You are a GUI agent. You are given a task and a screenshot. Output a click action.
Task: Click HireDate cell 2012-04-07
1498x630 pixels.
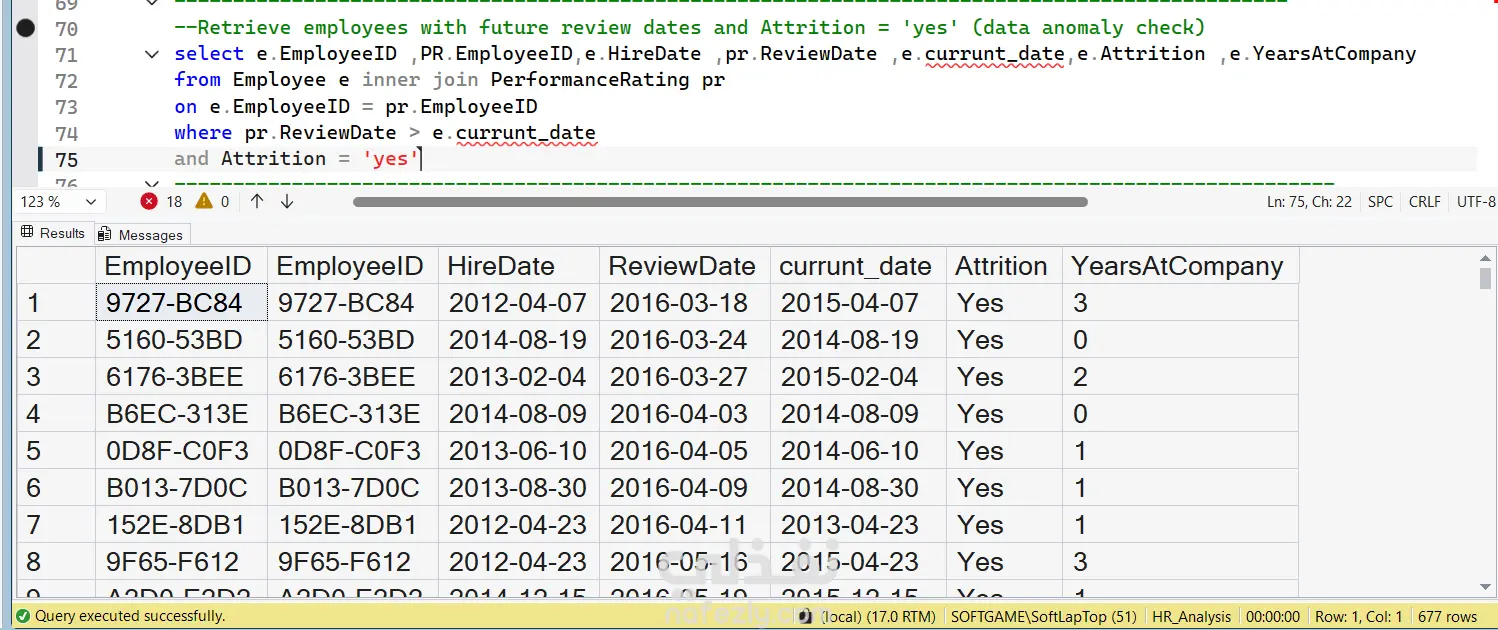(x=519, y=303)
